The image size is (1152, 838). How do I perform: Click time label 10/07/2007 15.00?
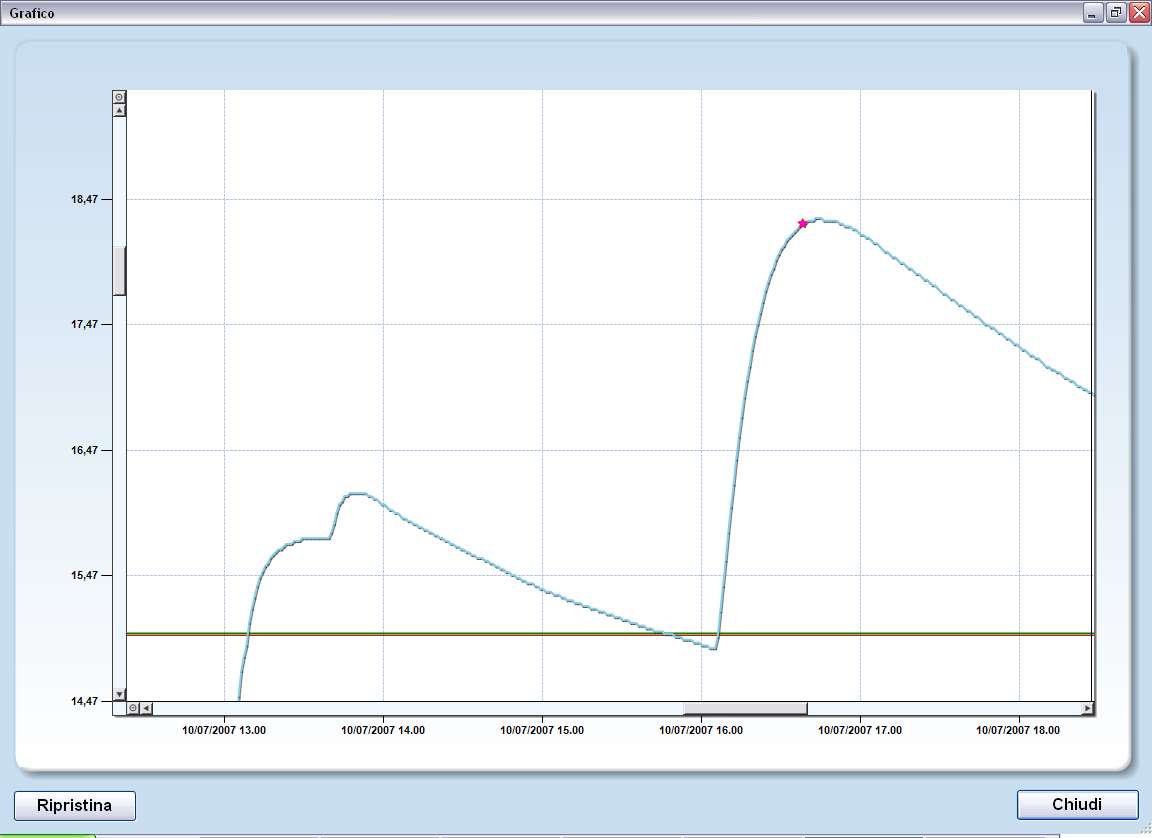click(542, 730)
